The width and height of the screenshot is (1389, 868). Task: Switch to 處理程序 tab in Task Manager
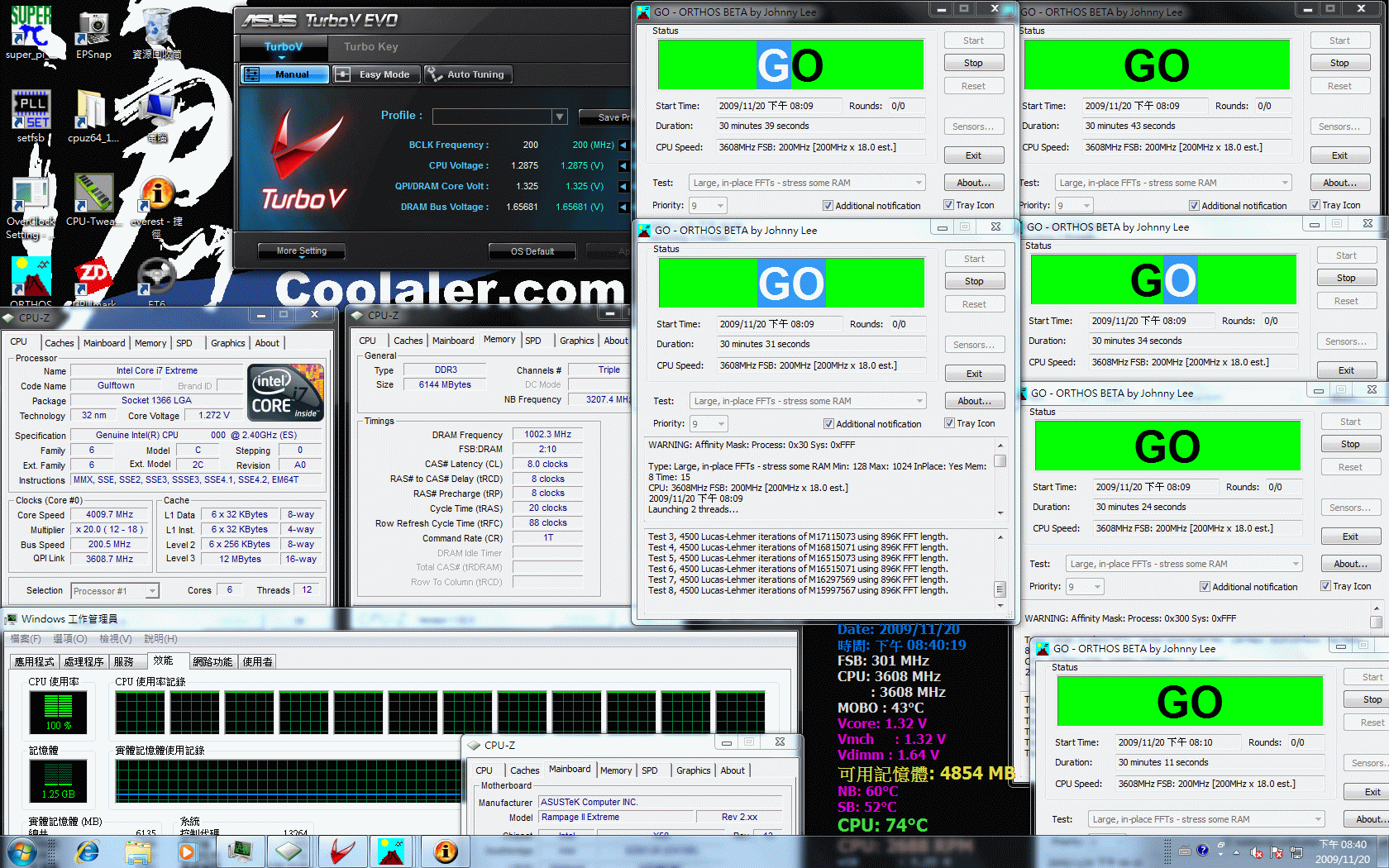(84, 662)
